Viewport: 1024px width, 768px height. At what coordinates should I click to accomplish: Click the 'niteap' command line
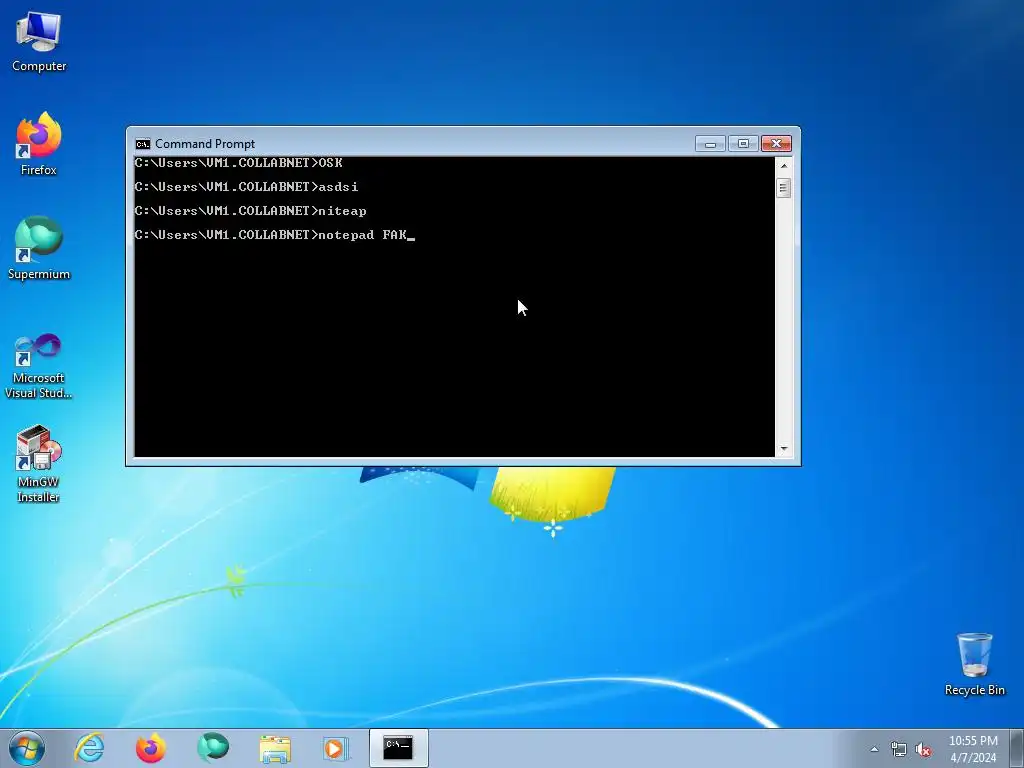pos(251,210)
